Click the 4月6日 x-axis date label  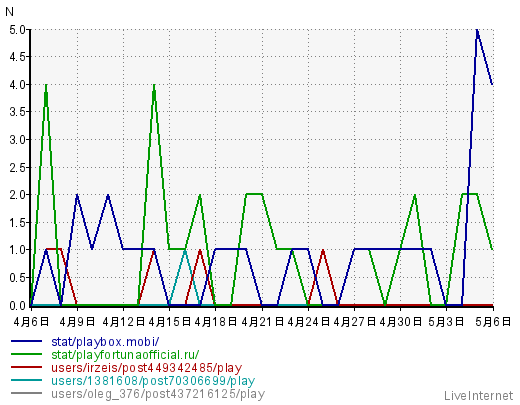tap(31, 322)
